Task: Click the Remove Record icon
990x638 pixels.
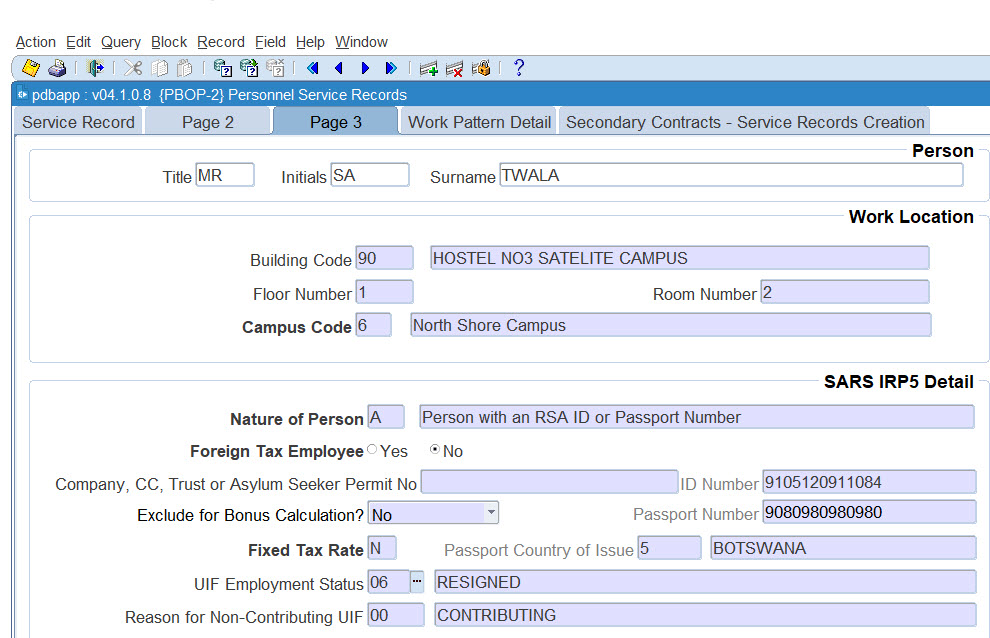Action: [x=455, y=68]
